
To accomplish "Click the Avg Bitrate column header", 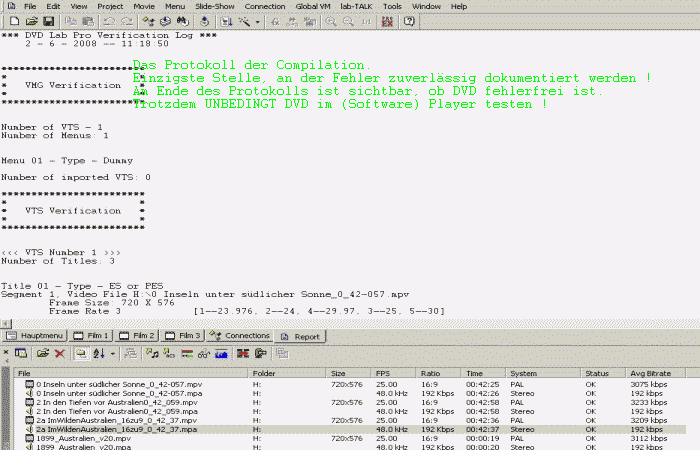I will point(656,373).
